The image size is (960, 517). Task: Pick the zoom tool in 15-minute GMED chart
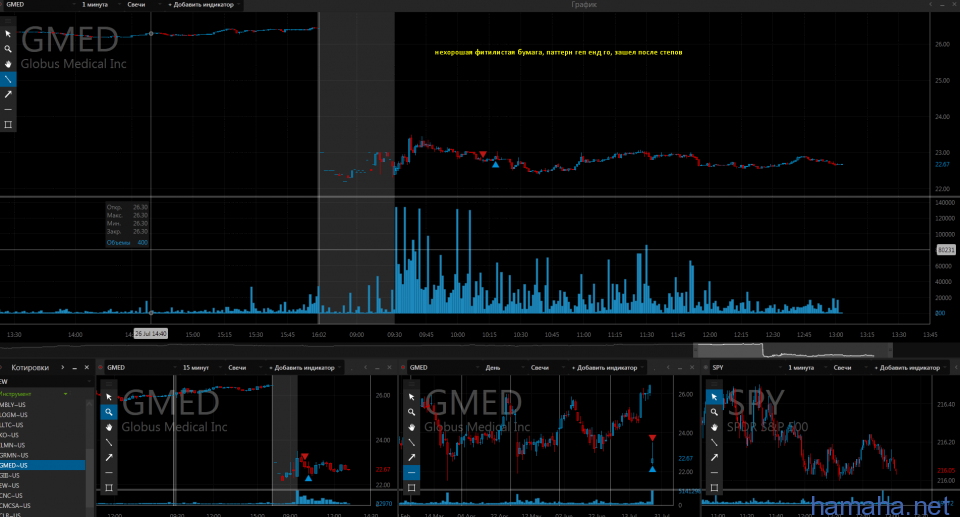tap(108, 412)
